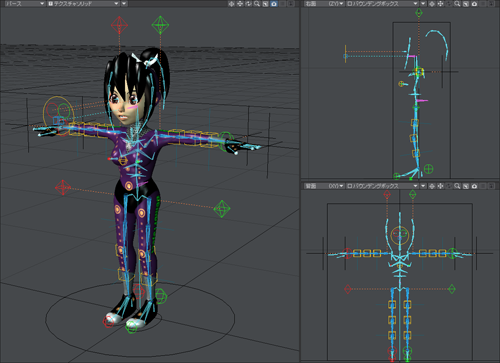Screen dimensions: 500x363
Task: Click the zoom magnifier icon in back view
Action: [457, 186]
